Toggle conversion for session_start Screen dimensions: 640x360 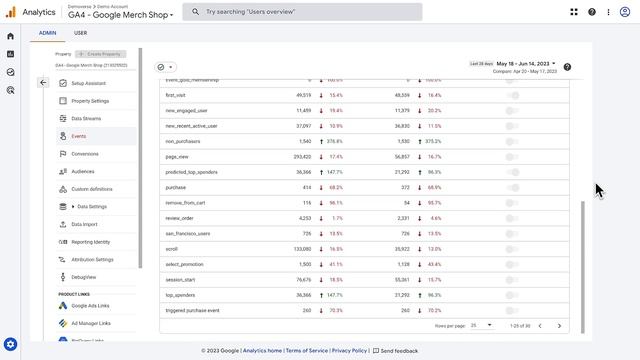[512, 280]
